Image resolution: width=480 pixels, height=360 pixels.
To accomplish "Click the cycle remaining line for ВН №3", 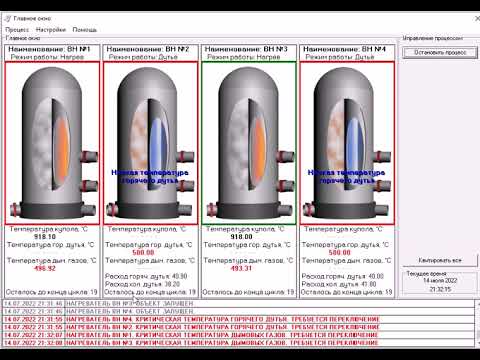I will click(x=248, y=292).
